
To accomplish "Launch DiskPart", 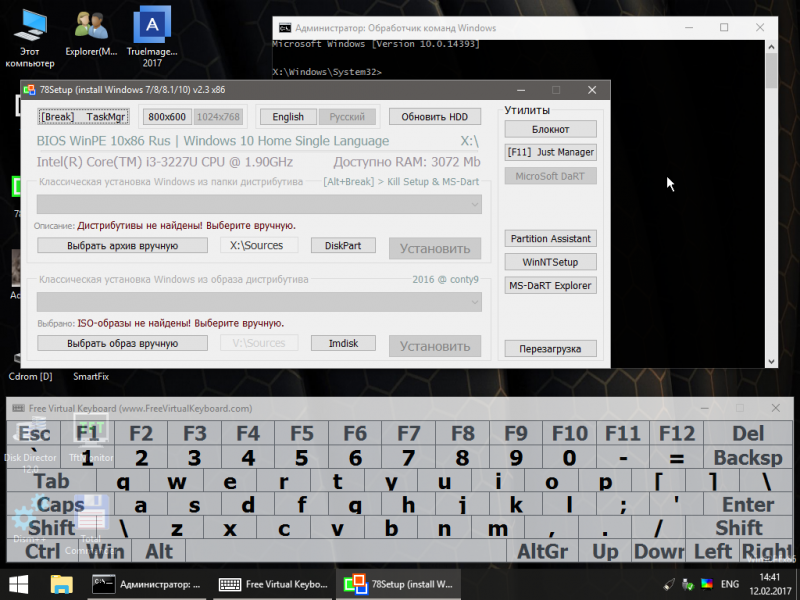I will click(343, 245).
